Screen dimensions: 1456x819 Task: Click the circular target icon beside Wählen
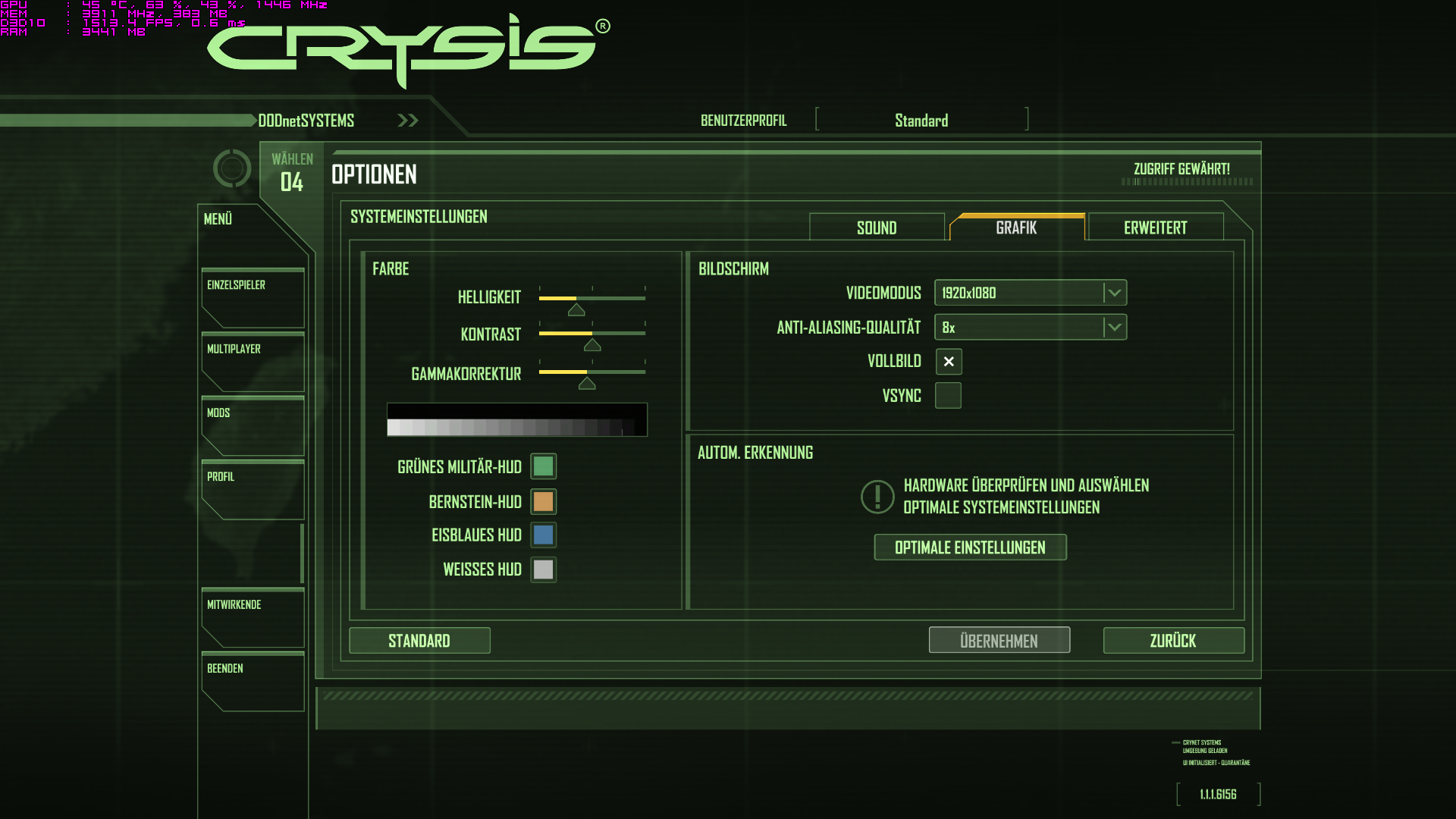point(232,168)
